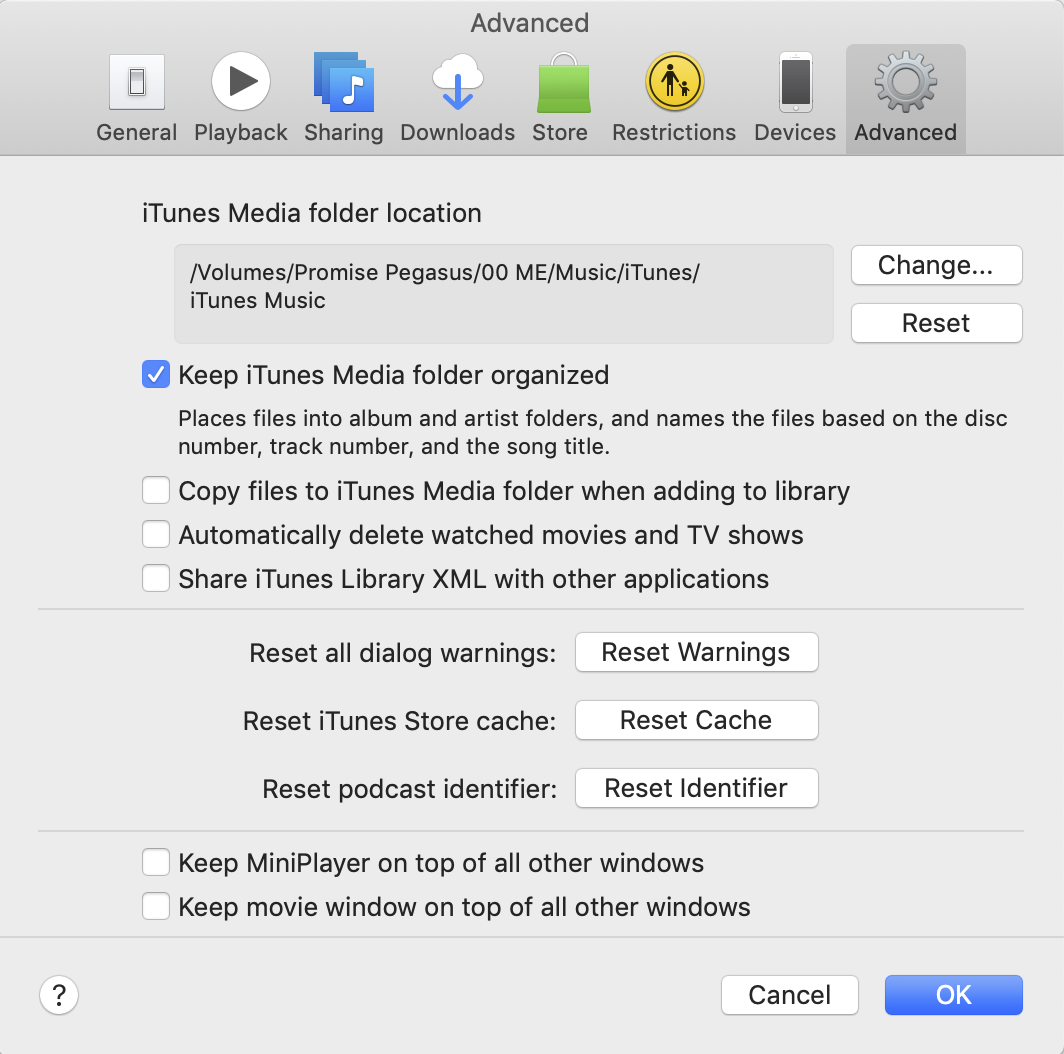This screenshot has width=1064, height=1054.
Task: Switch to the Sharing preferences pane
Action: (343, 99)
